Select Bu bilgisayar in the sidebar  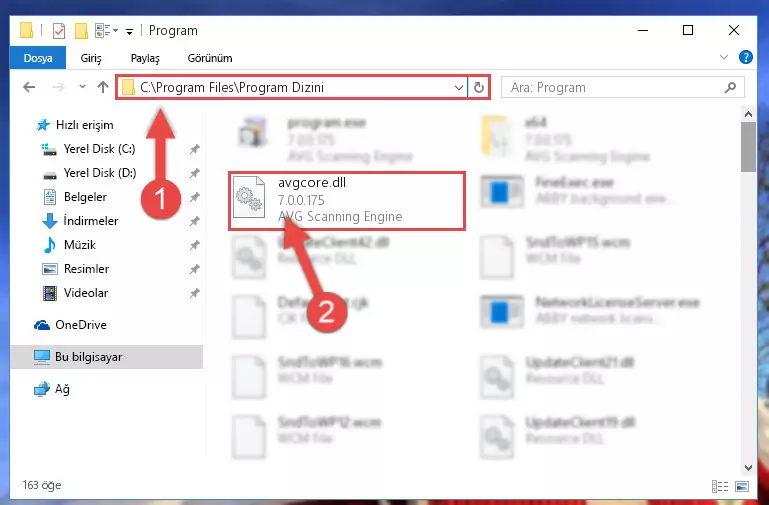pyautogui.click(x=106, y=357)
